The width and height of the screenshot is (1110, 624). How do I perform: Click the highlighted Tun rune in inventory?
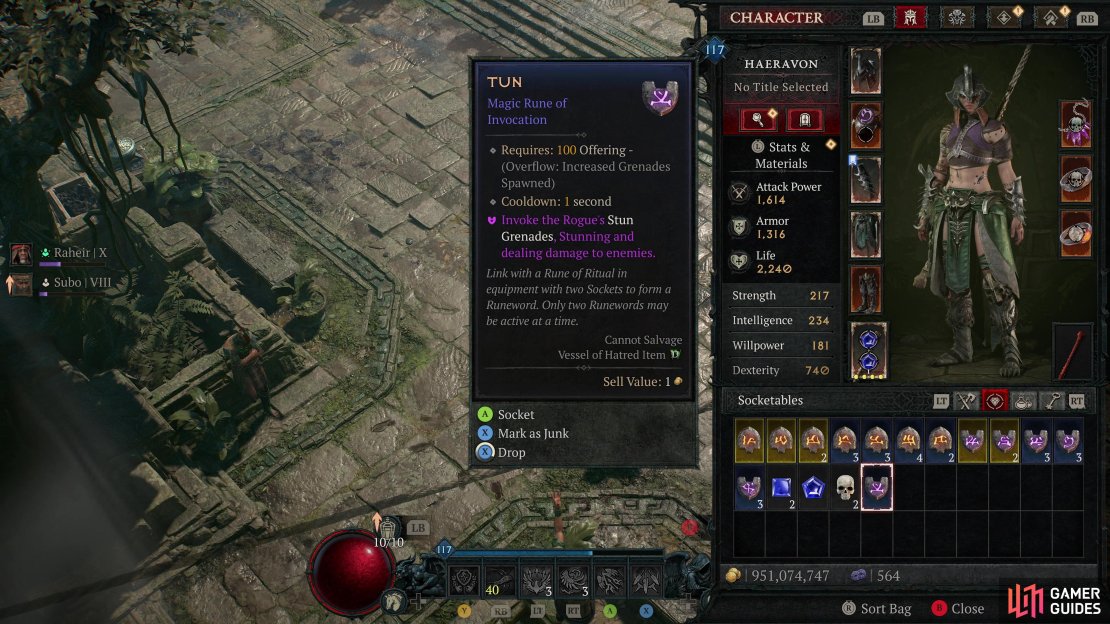pyautogui.click(x=876, y=487)
